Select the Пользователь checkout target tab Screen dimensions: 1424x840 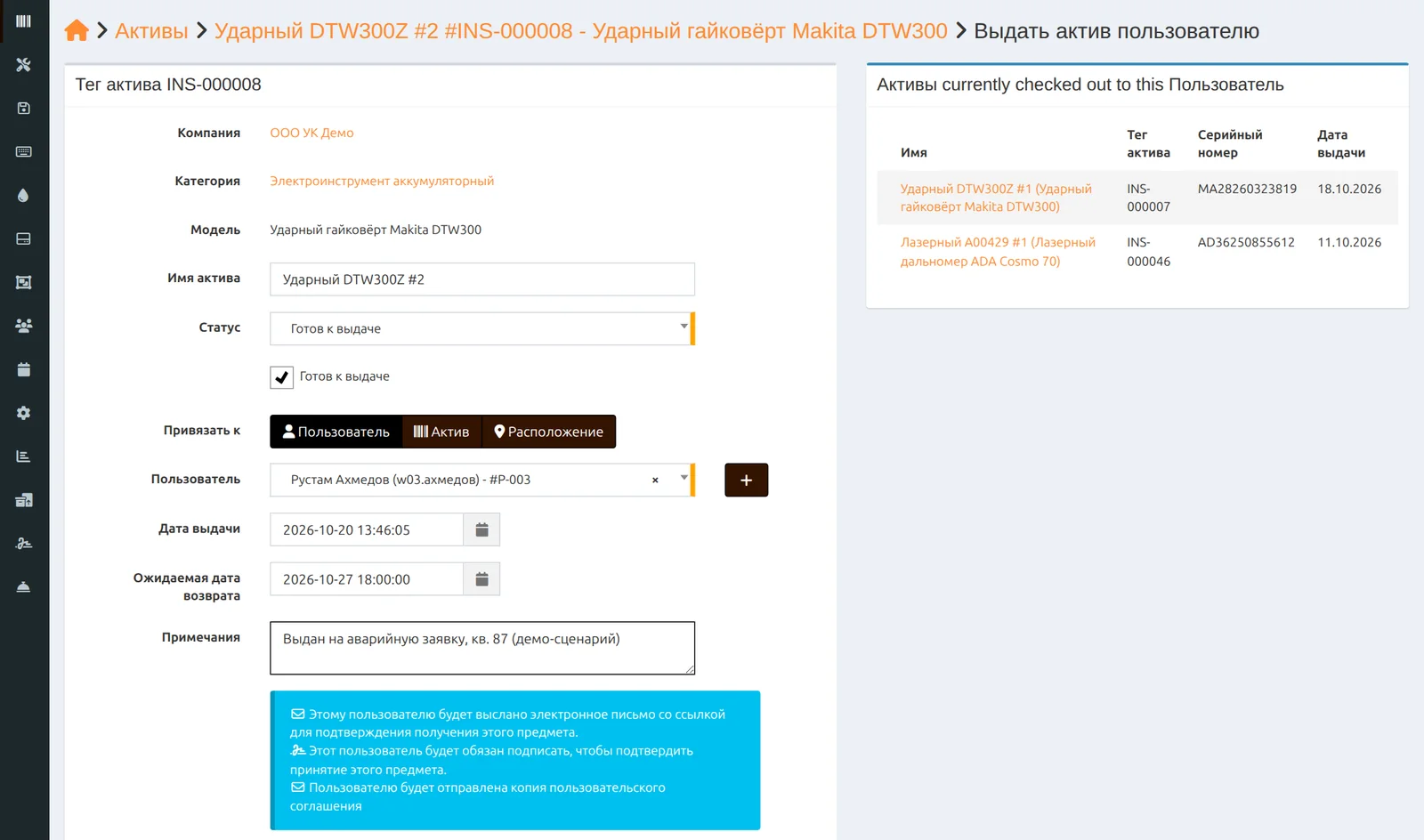336,432
